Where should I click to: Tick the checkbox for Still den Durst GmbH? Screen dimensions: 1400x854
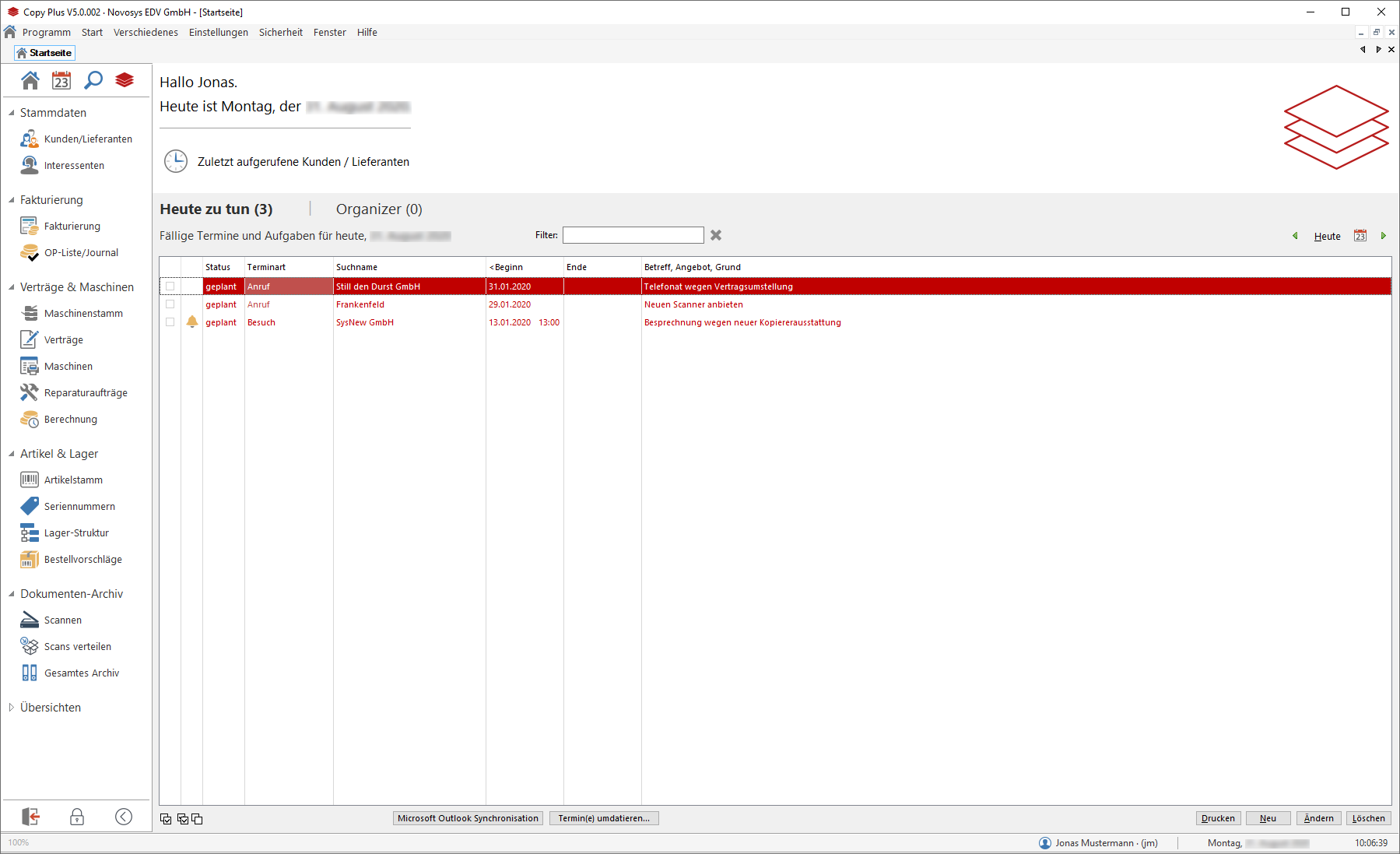click(170, 286)
